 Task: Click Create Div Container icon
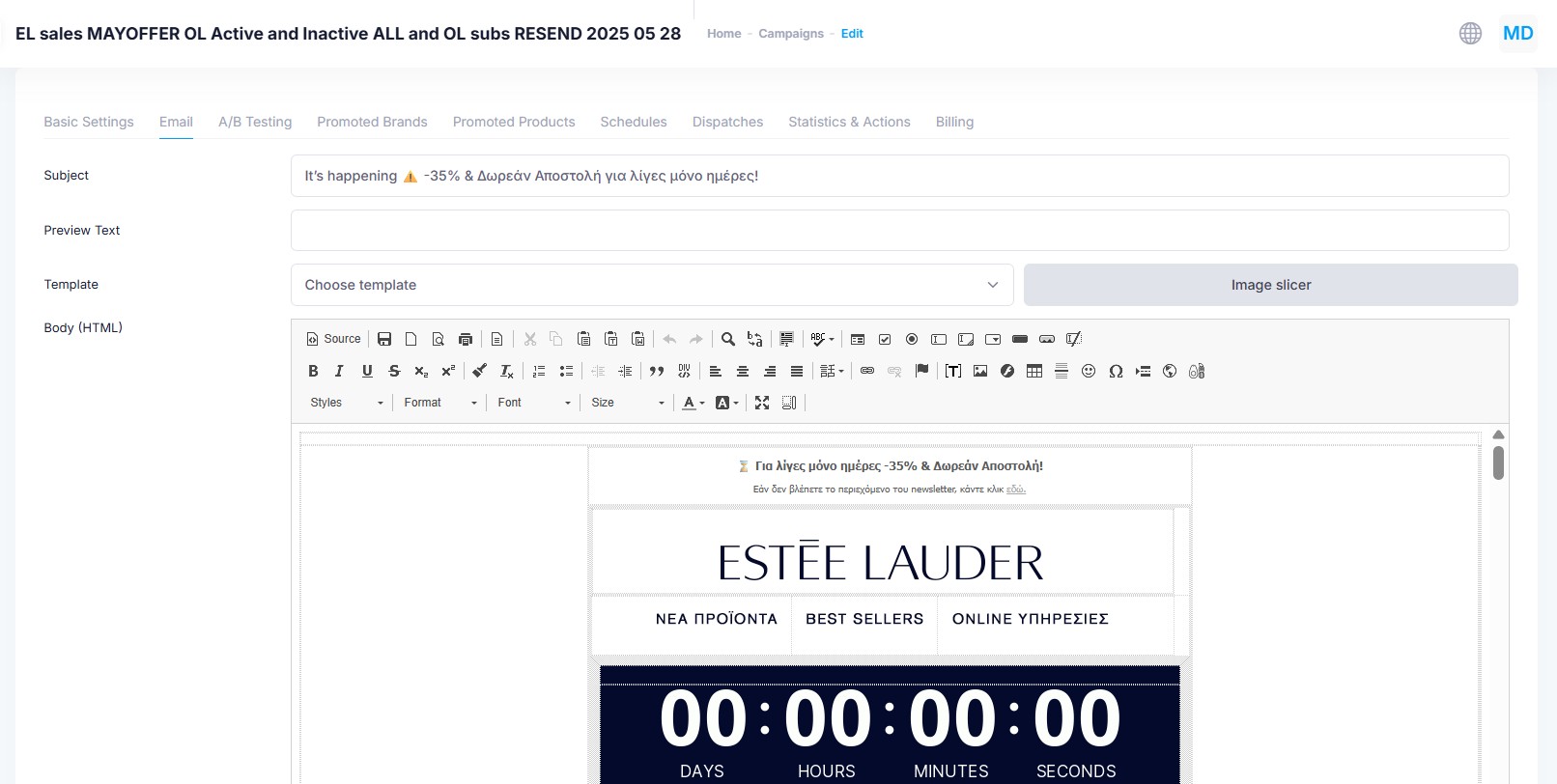tap(684, 371)
